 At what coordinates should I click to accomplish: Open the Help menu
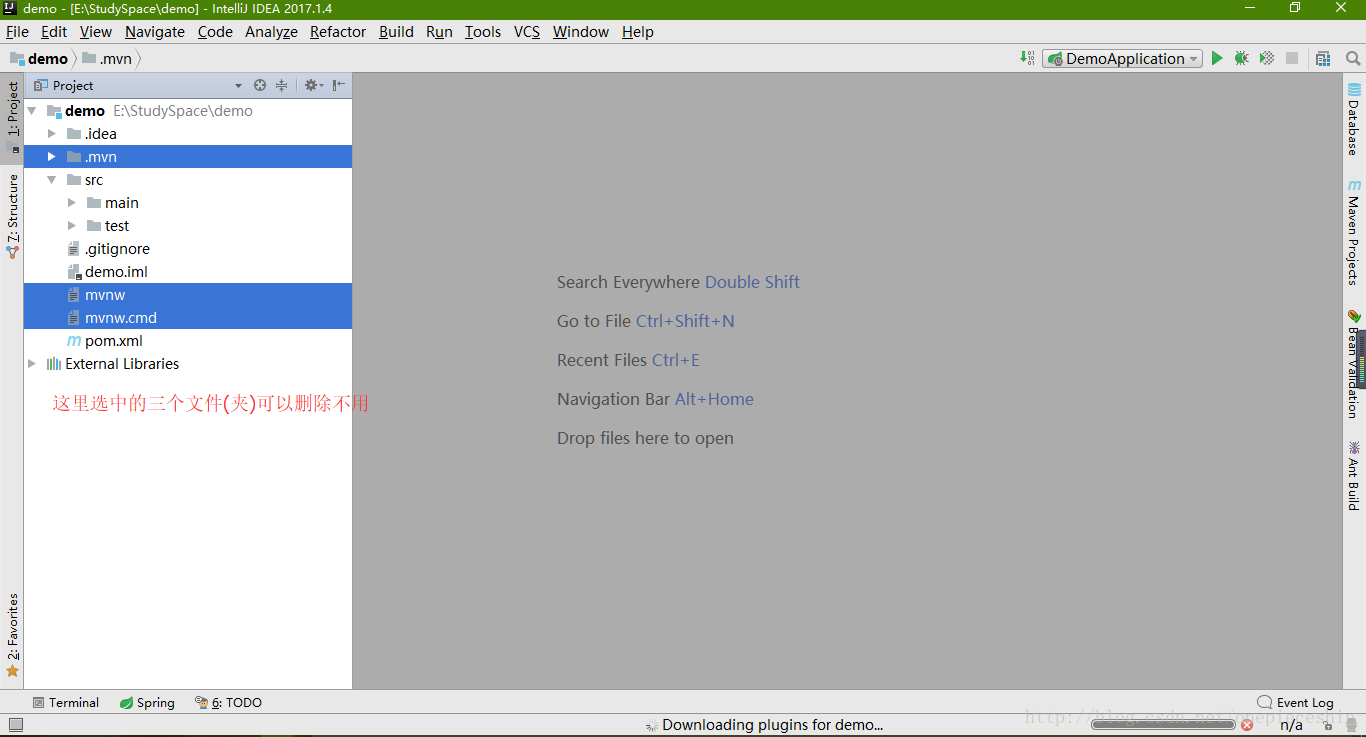638,32
